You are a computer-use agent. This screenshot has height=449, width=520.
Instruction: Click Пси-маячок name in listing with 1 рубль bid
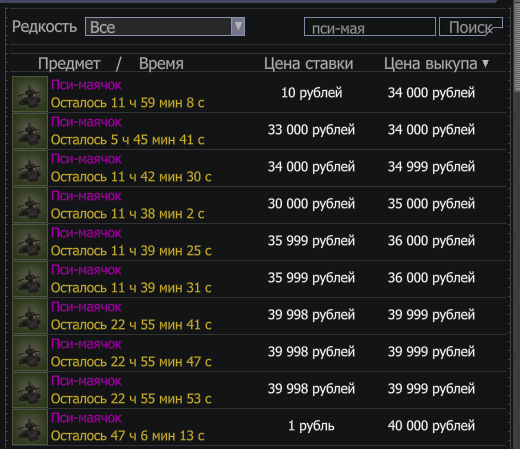click(86, 418)
